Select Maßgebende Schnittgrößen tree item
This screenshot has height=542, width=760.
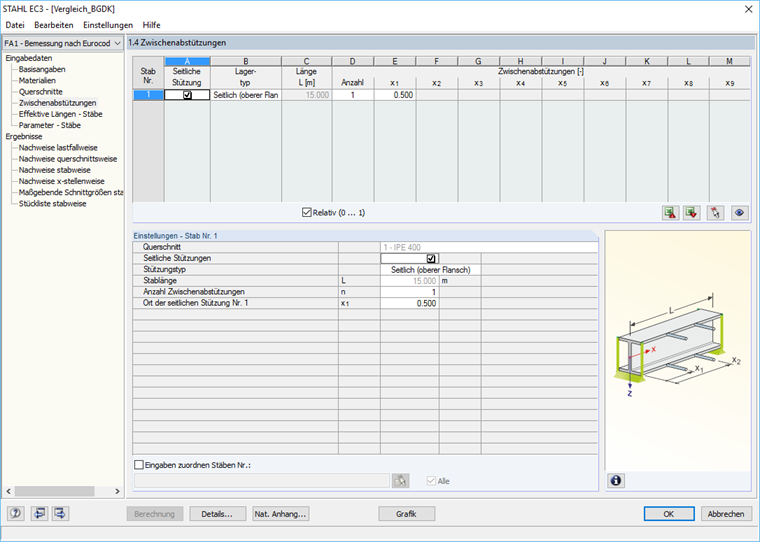tap(71, 192)
